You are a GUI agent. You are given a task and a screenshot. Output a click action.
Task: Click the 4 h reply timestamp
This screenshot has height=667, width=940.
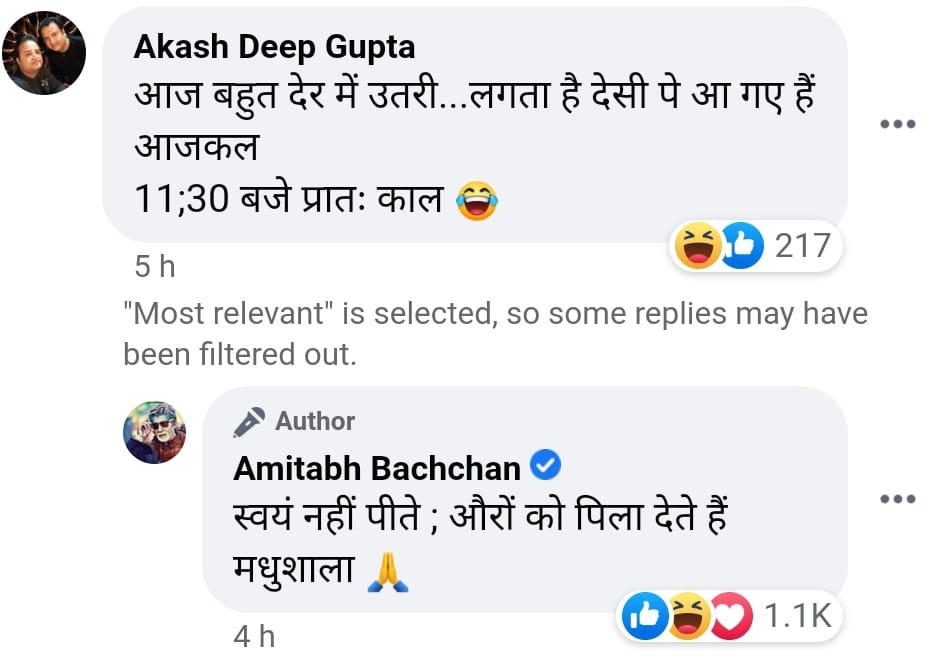(x=254, y=636)
